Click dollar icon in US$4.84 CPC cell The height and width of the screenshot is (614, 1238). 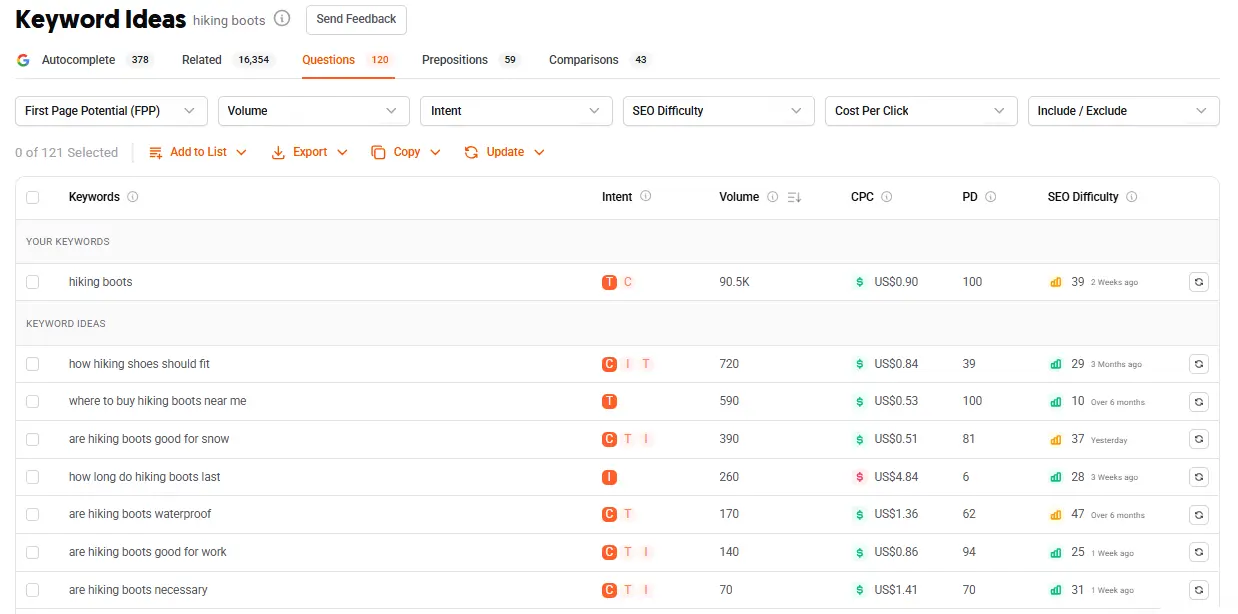tap(860, 477)
